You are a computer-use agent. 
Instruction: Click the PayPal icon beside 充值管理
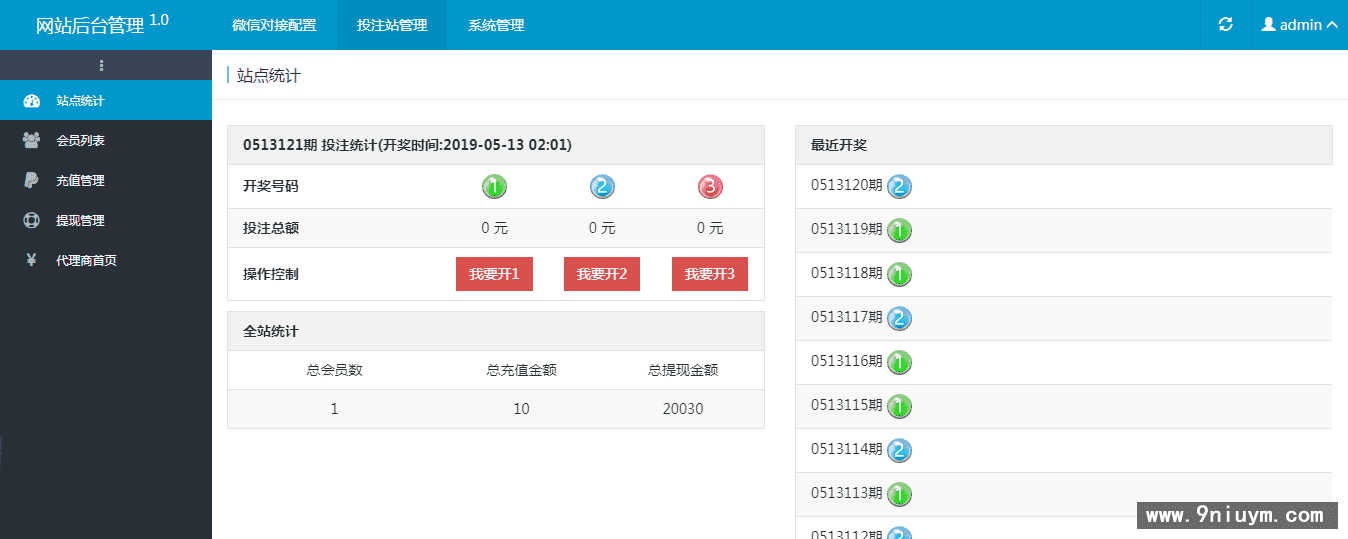[31, 181]
